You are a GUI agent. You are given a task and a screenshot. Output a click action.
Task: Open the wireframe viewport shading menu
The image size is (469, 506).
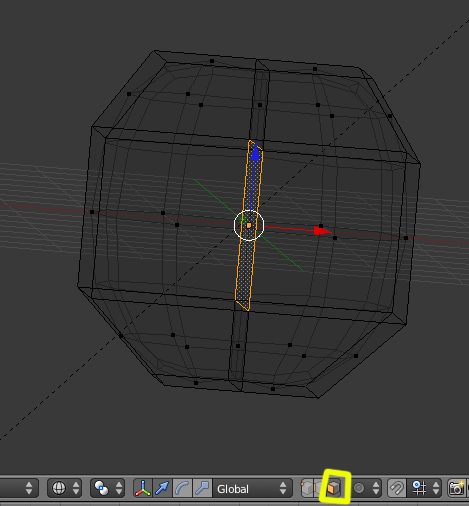click(64, 488)
